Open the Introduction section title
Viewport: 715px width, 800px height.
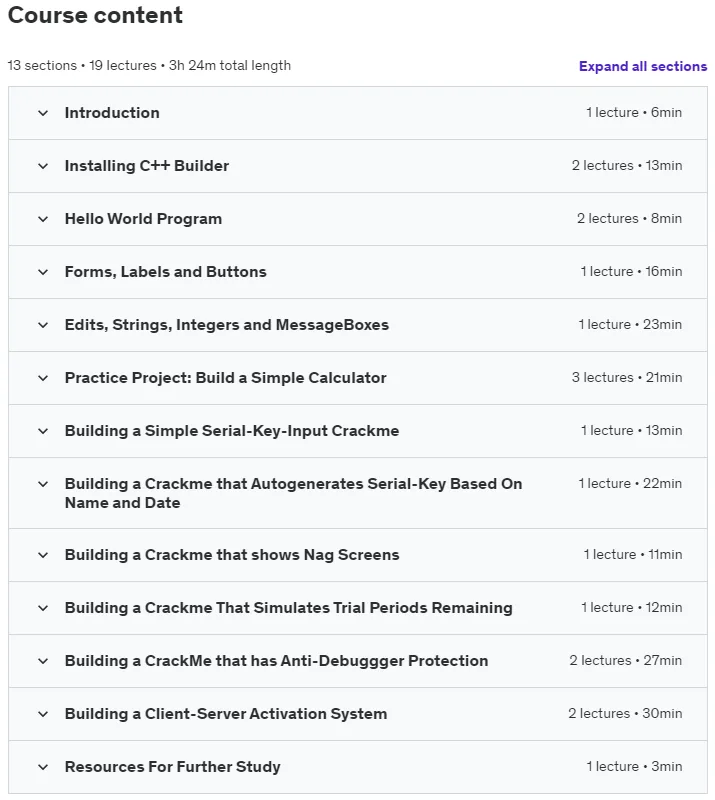112,113
